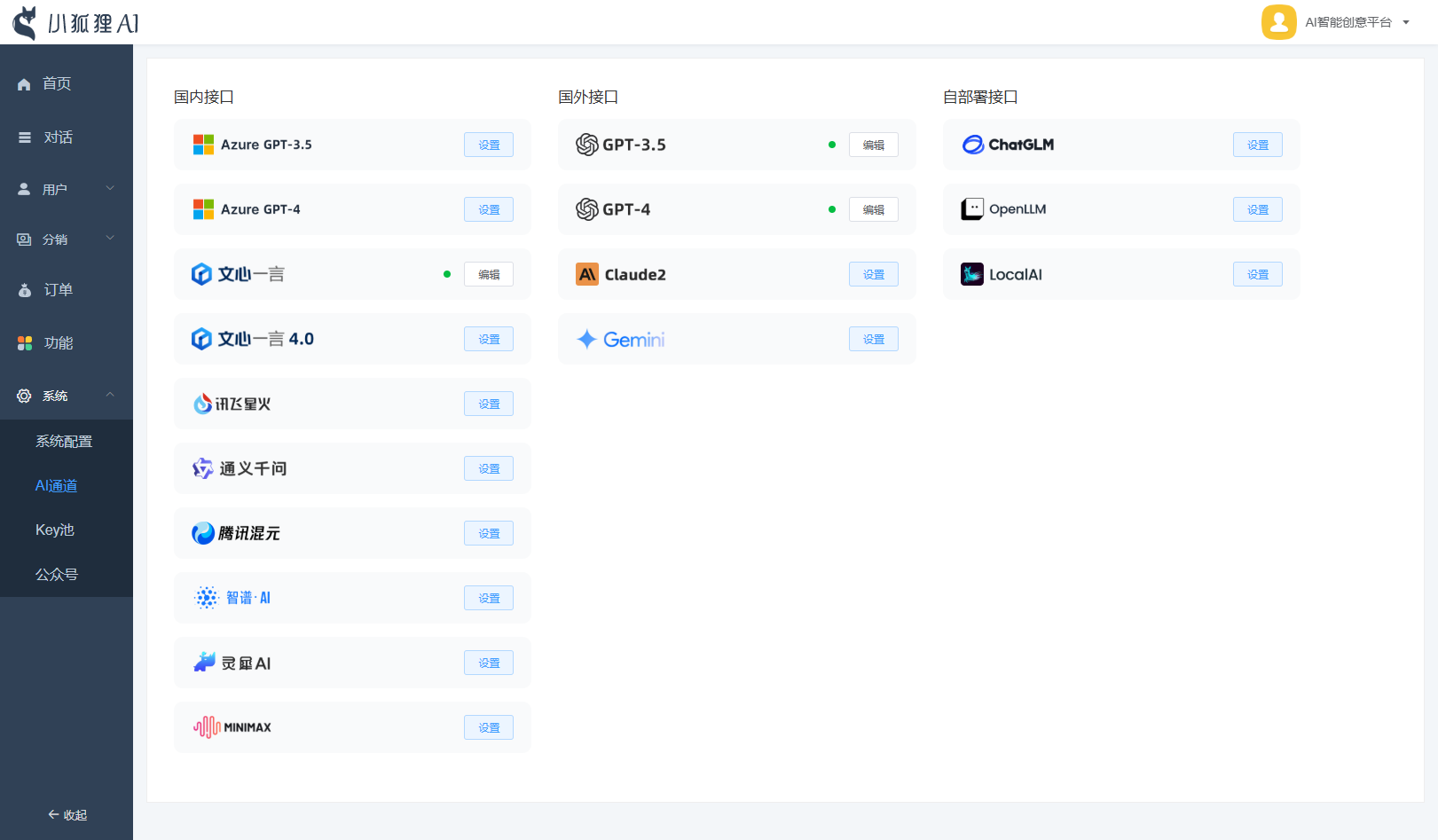Screen dimensions: 1438x840
Task: Click 设置 for 文心一言 4.0
Action: (x=489, y=339)
